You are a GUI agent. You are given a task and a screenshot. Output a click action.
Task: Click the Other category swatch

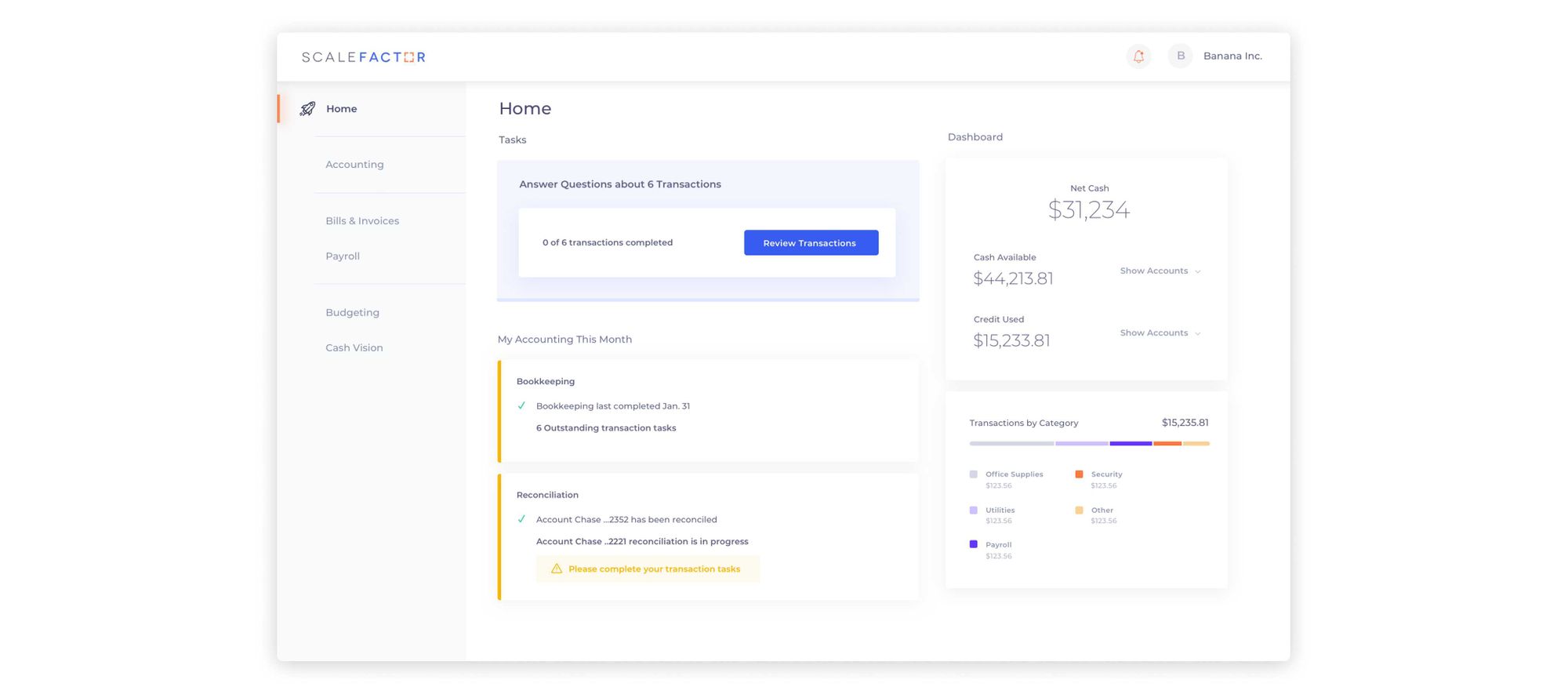[x=1079, y=511]
